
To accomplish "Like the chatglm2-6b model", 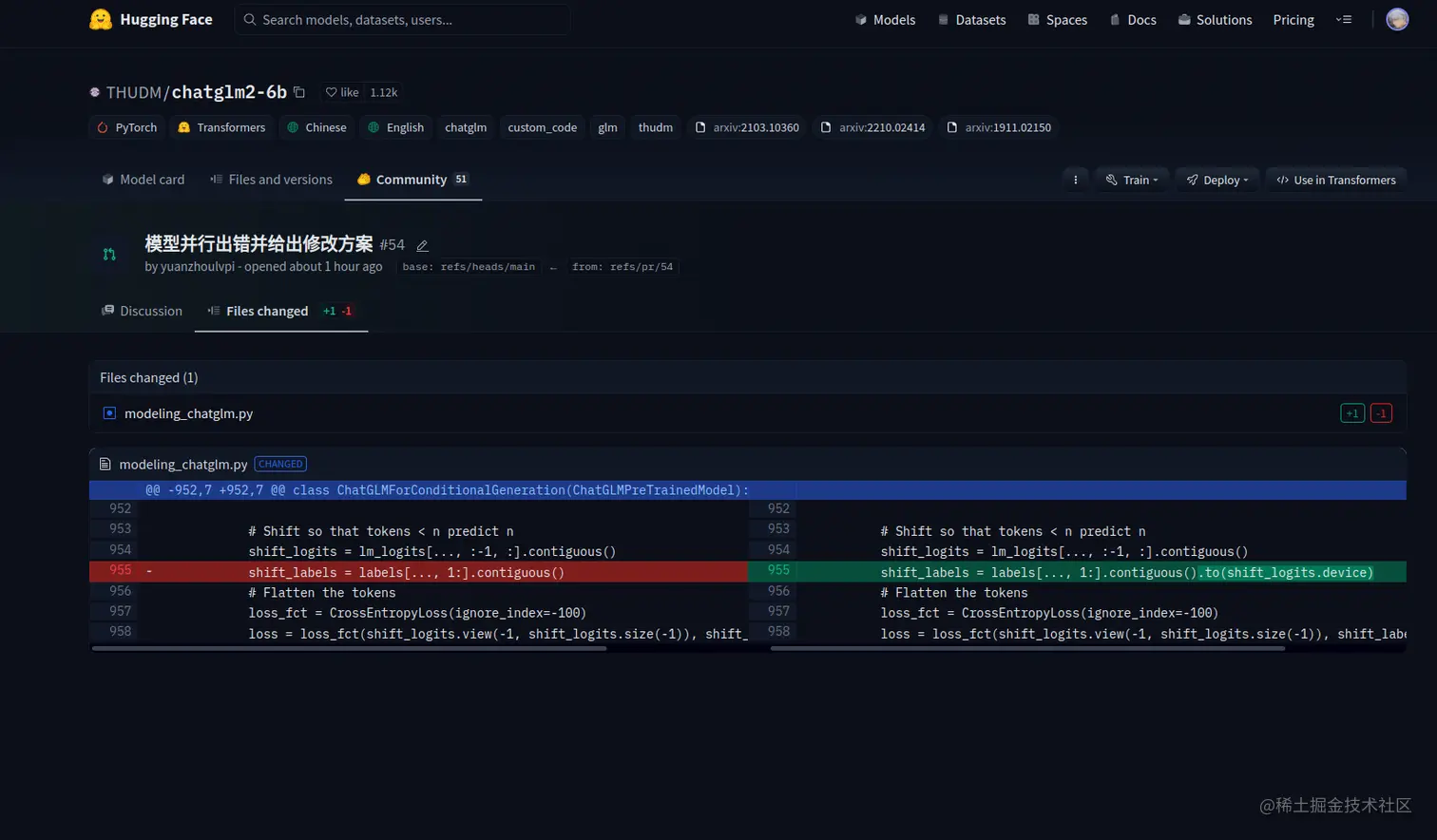I will pyautogui.click(x=342, y=92).
